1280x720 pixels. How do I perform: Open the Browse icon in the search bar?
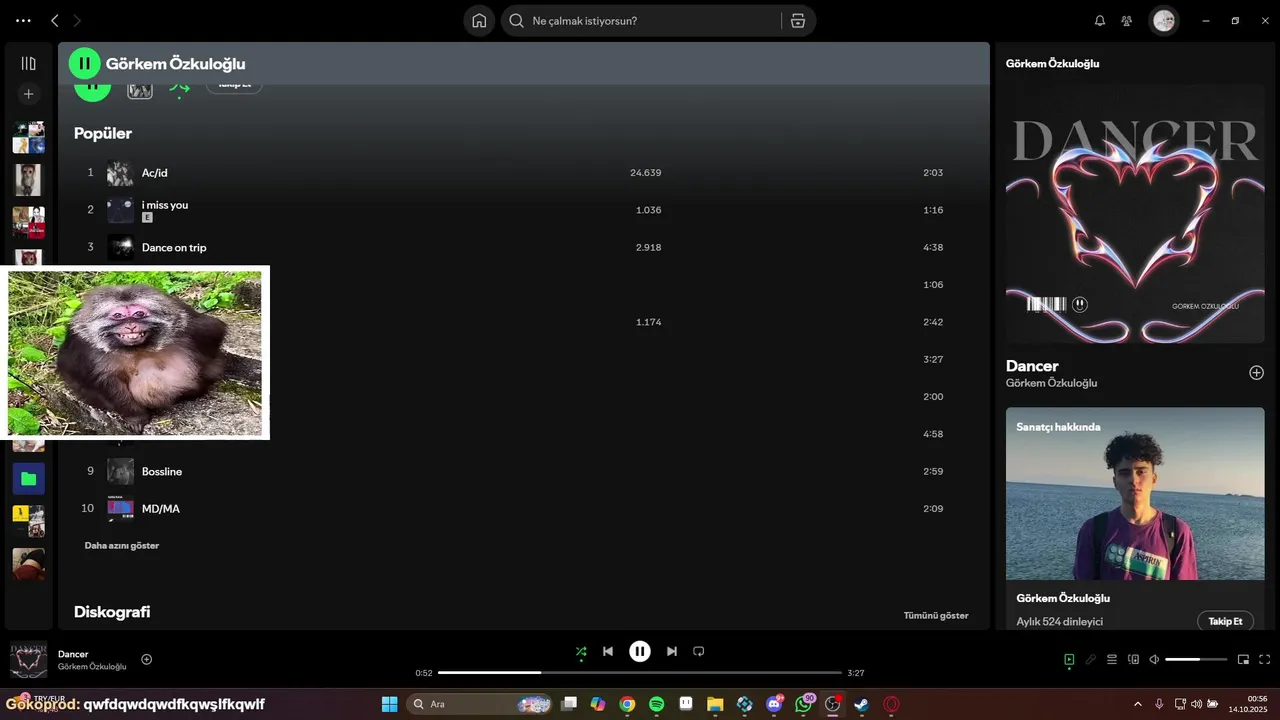tap(798, 20)
